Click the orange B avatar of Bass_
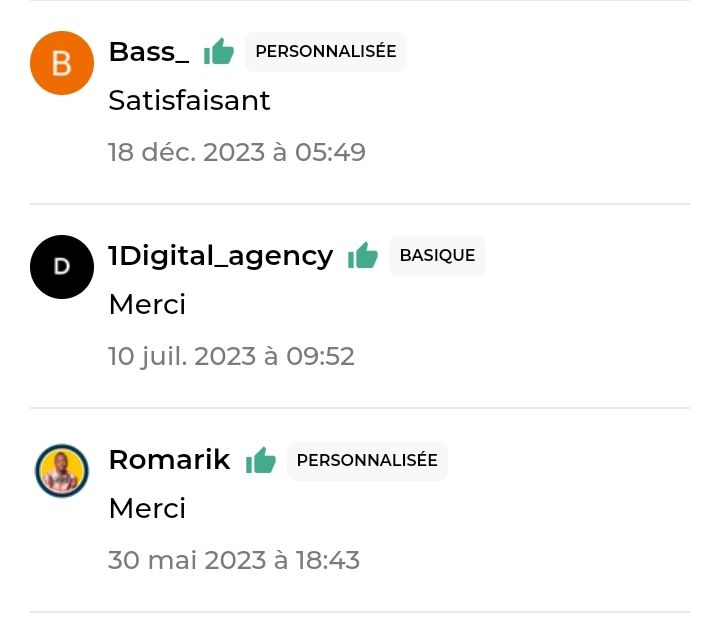720x630 pixels. 62,63
